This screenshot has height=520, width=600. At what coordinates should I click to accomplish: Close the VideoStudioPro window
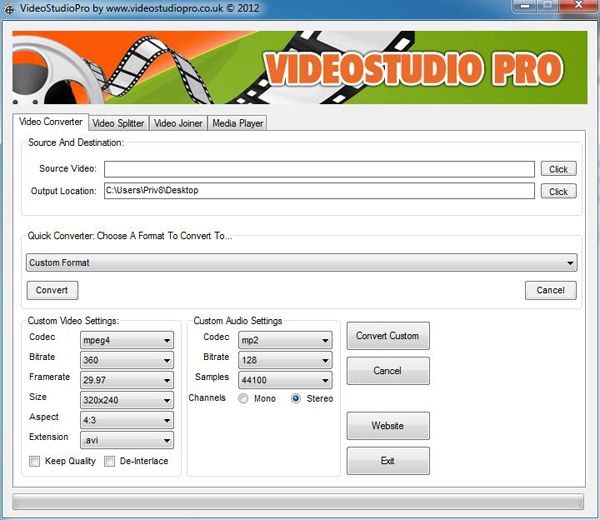click(578, 5)
